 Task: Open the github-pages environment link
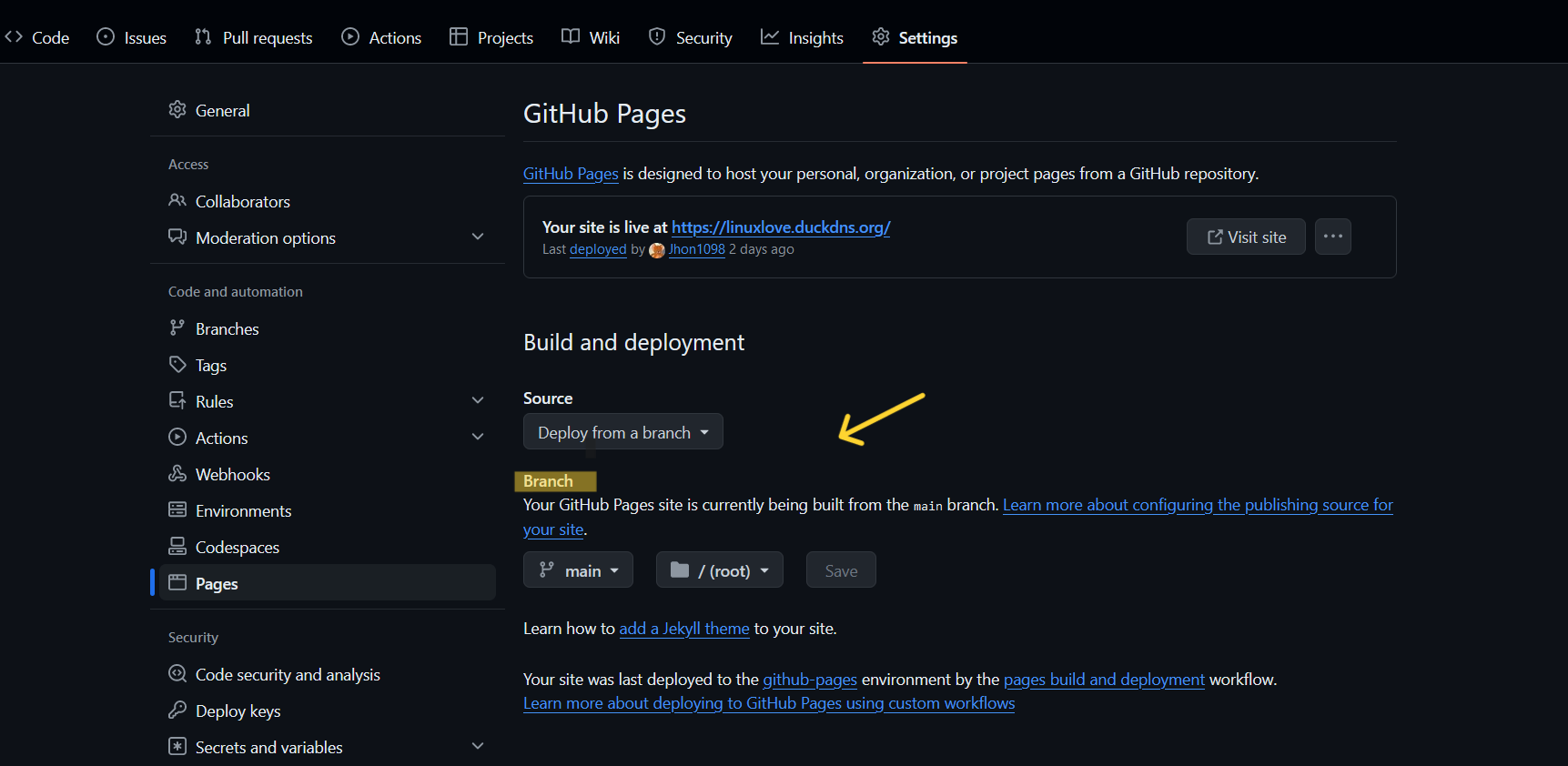coord(810,680)
